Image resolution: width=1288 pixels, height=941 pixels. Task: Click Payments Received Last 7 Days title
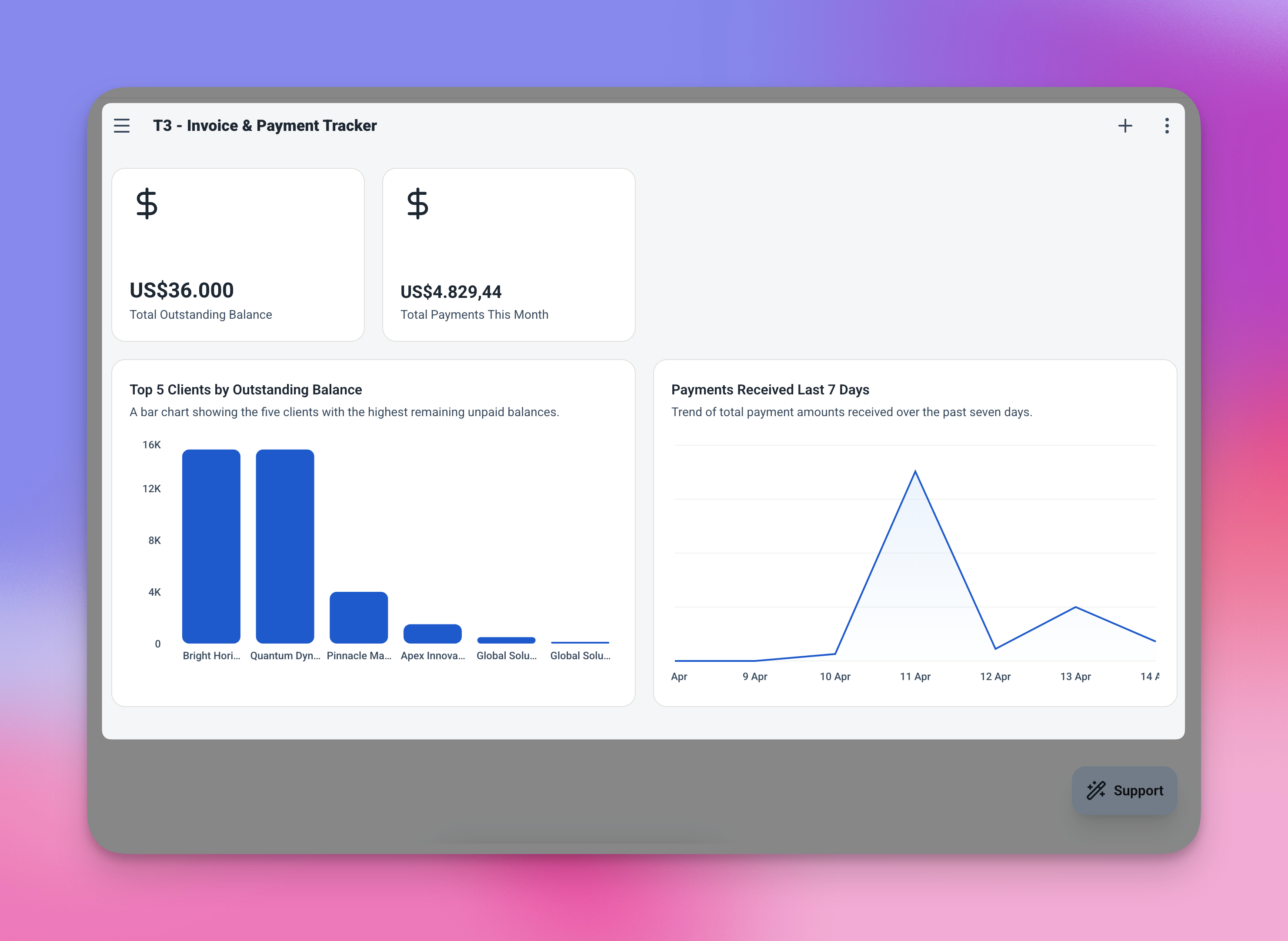click(770, 390)
